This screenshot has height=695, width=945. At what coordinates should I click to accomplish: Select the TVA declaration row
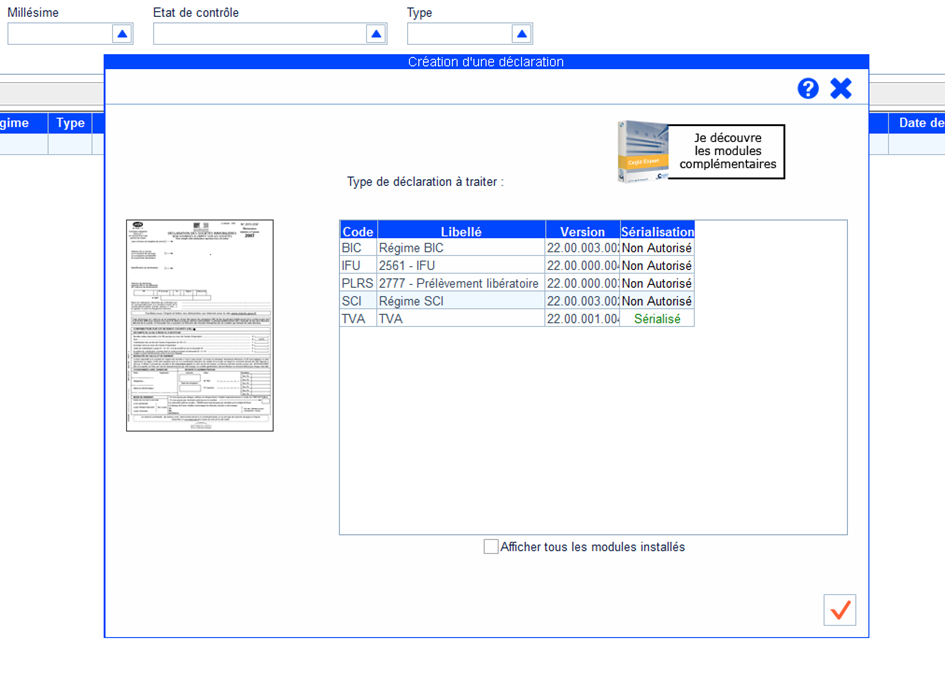[460, 318]
